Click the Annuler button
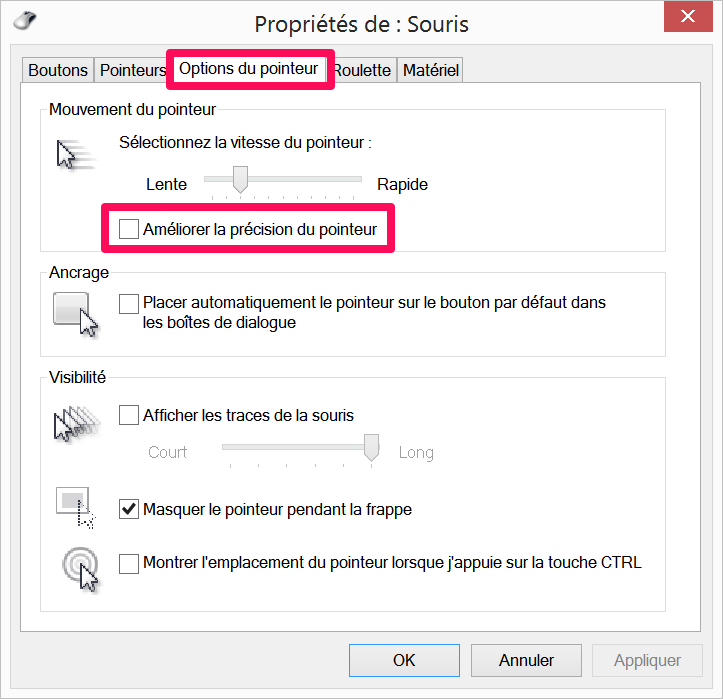Screen dimensions: 723x699 point(526,660)
